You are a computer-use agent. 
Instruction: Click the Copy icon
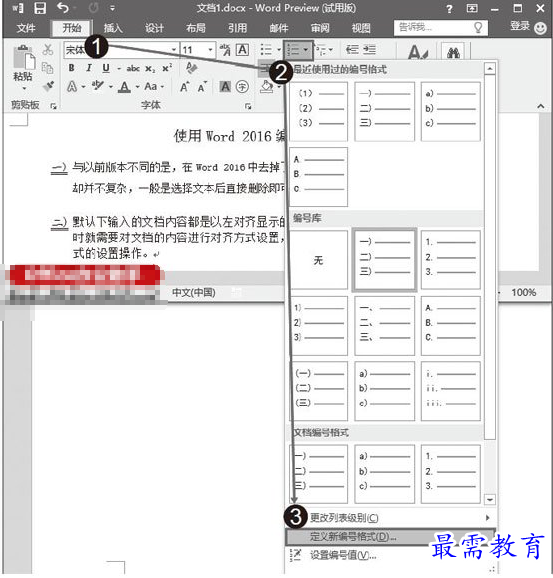tap(47, 68)
